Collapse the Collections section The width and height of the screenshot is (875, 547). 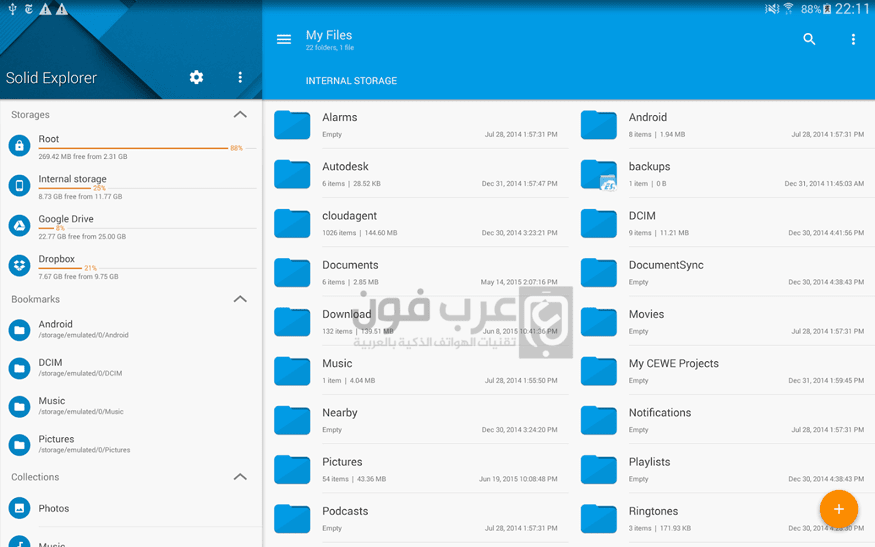coord(240,477)
